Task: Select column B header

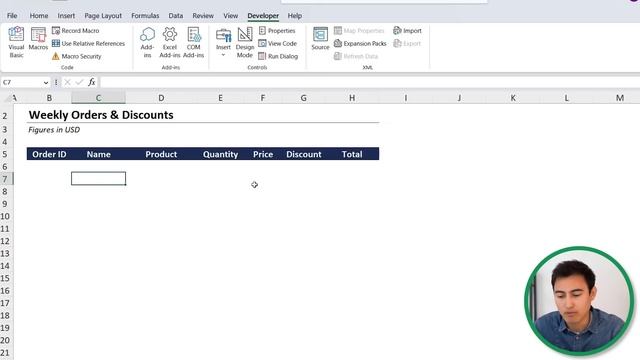Action: 49,98
